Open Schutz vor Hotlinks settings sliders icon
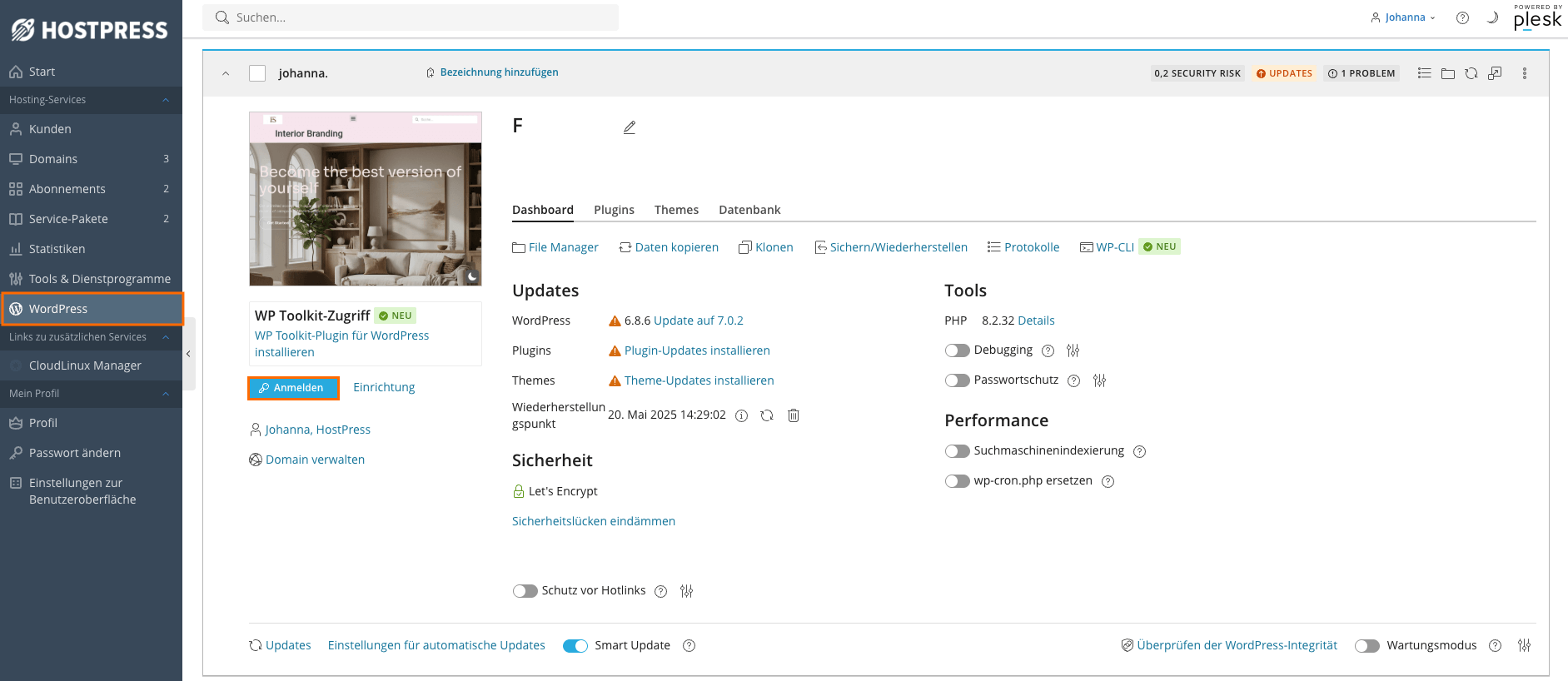The width and height of the screenshot is (1568, 681). 686,591
